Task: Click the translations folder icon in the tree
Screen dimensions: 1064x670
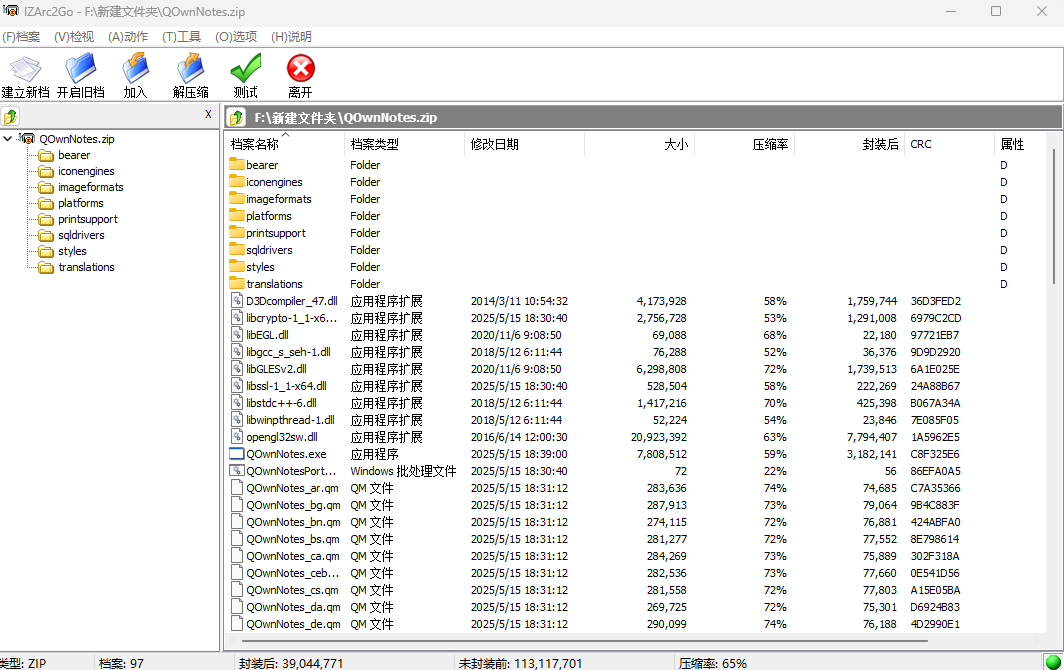Action: click(x=46, y=267)
